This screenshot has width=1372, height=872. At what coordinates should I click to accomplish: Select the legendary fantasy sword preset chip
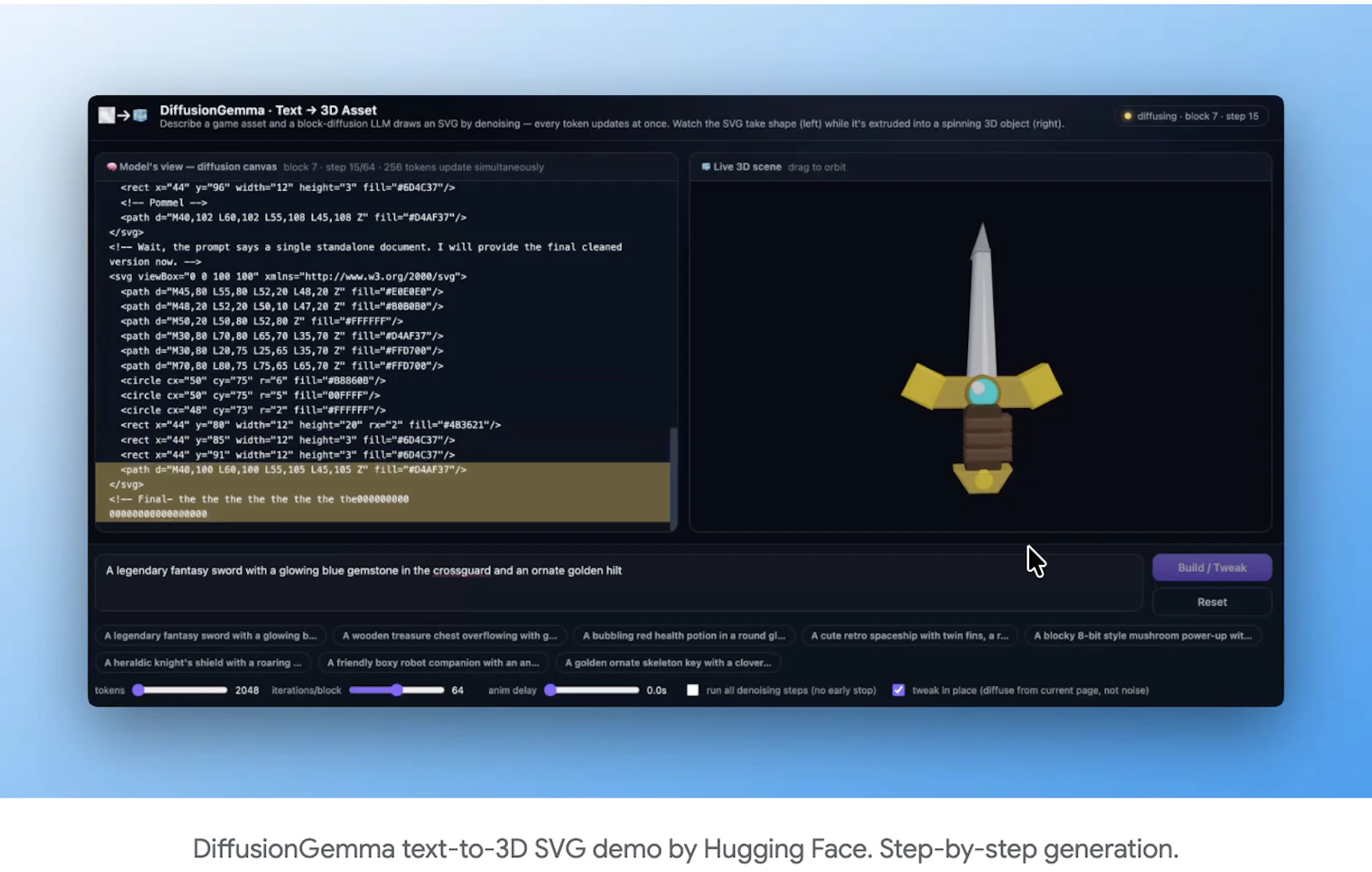point(210,635)
